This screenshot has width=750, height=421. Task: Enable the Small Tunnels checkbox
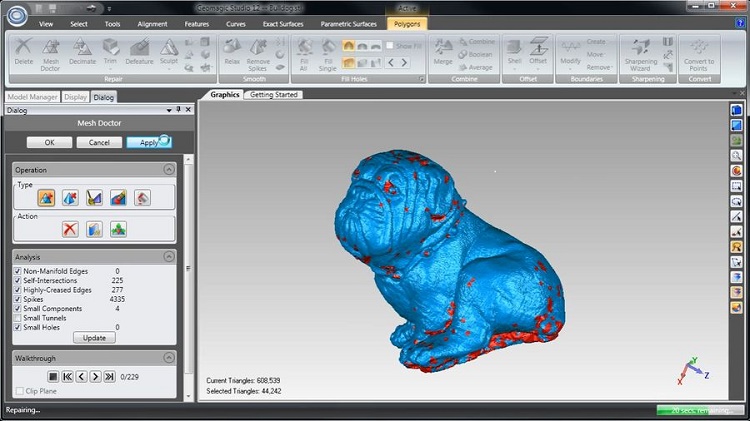coord(18,318)
